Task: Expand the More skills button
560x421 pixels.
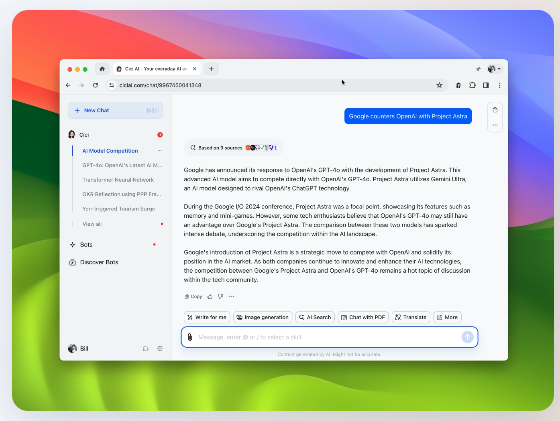Action: coord(448,317)
